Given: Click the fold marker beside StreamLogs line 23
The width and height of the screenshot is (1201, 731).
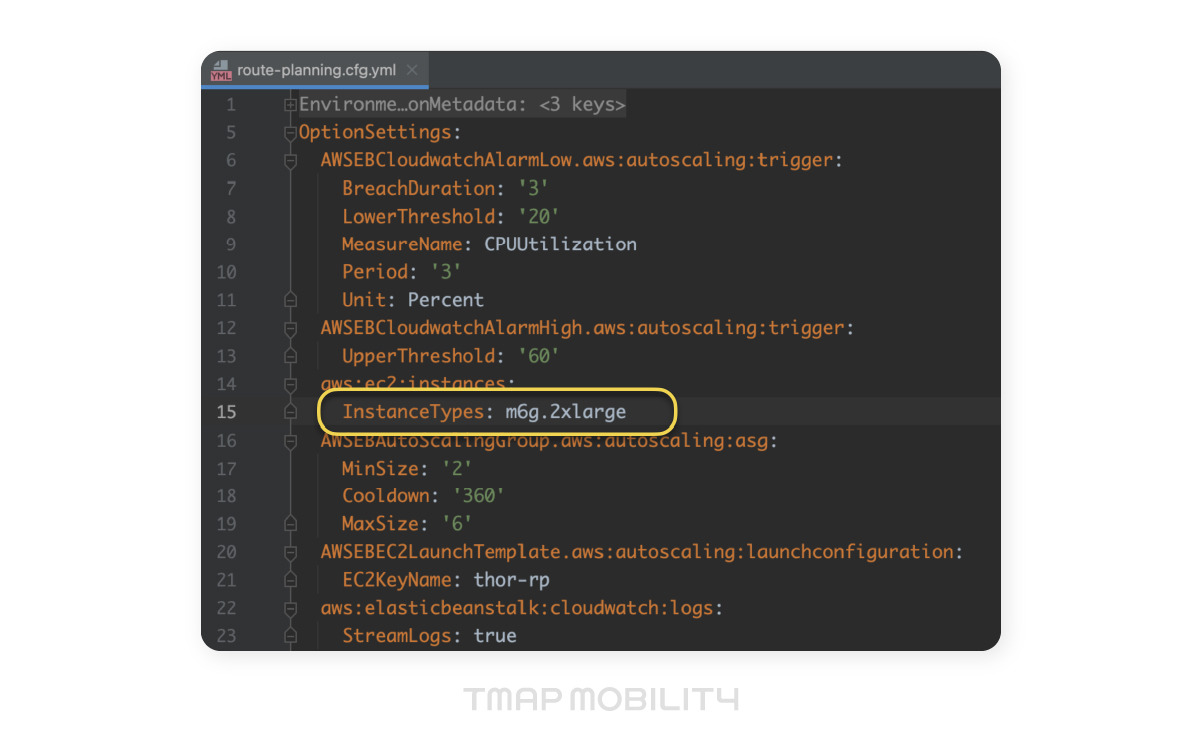Looking at the screenshot, I should click(x=291, y=636).
